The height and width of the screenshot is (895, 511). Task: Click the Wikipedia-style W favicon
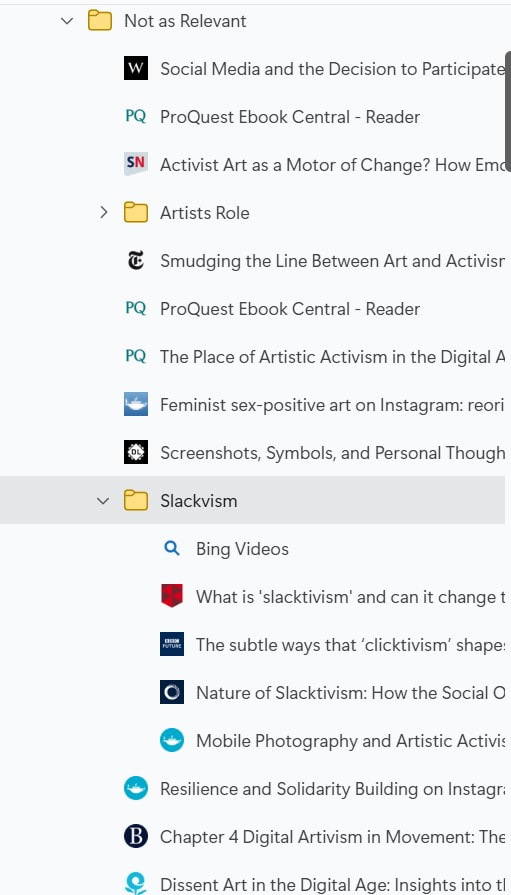tap(136, 69)
